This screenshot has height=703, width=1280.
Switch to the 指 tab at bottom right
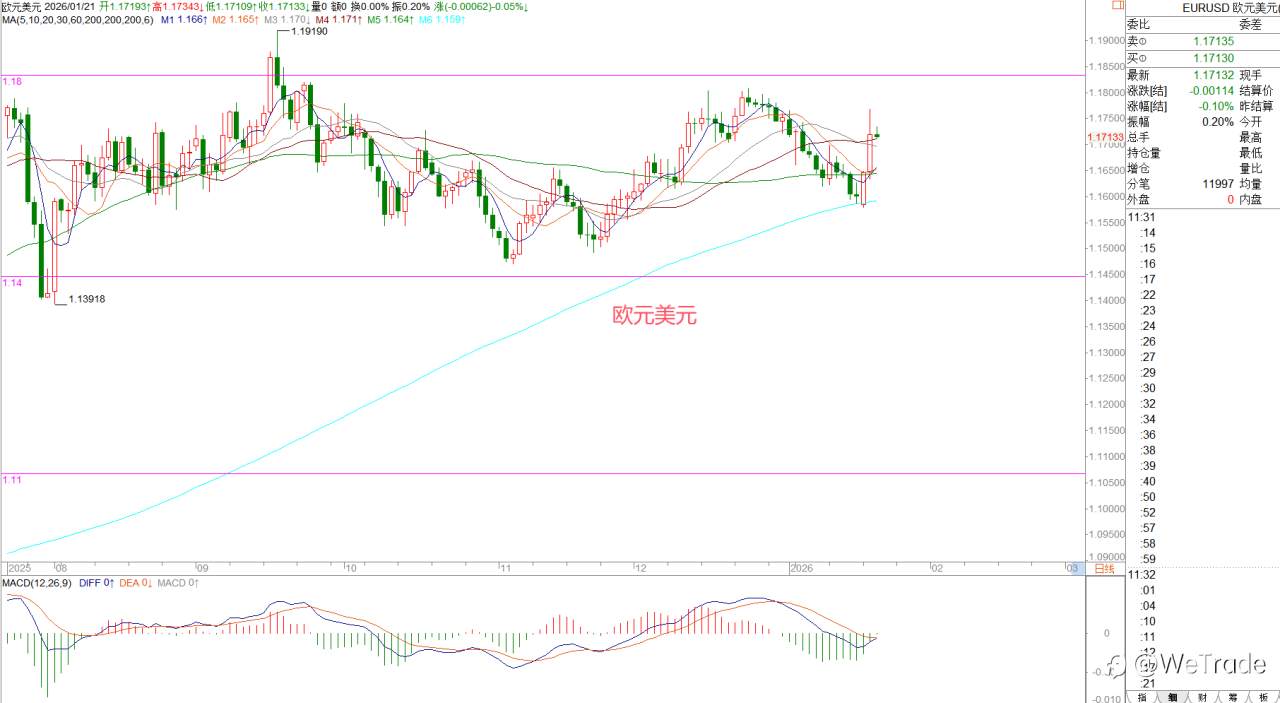pos(1143,697)
